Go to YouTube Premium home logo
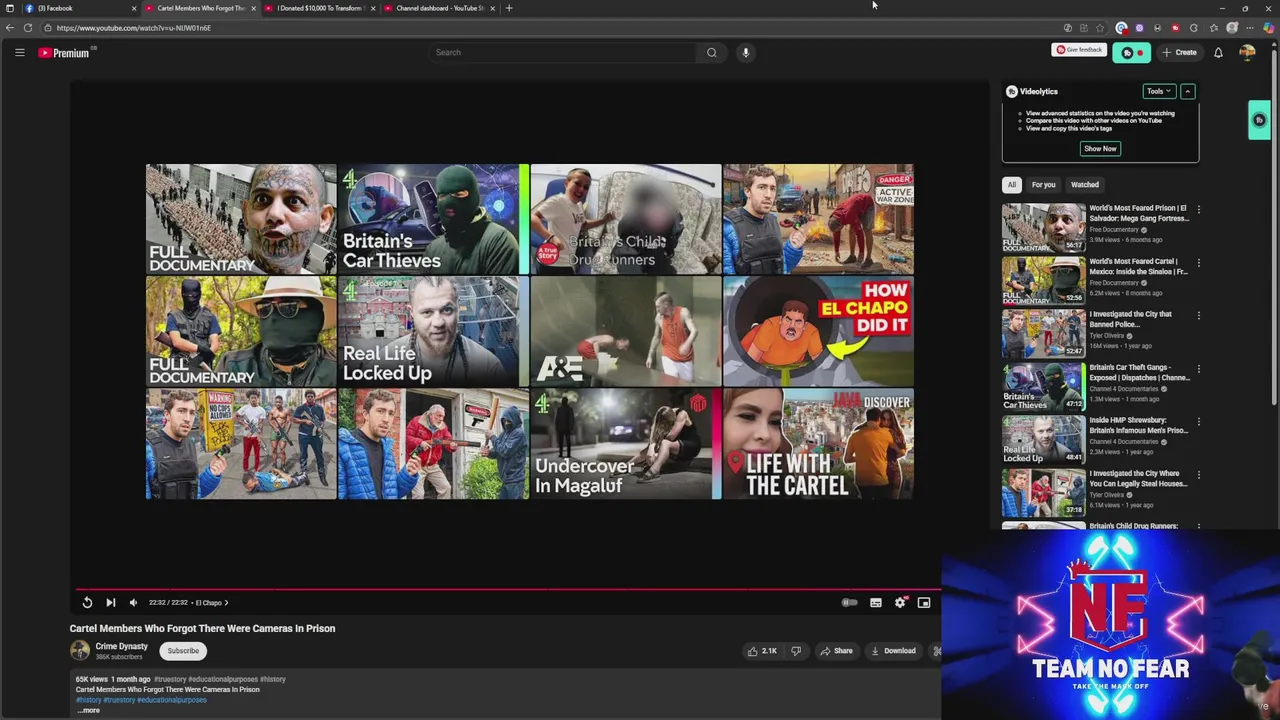Screen dimensions: 1280x720 [65, 53]
